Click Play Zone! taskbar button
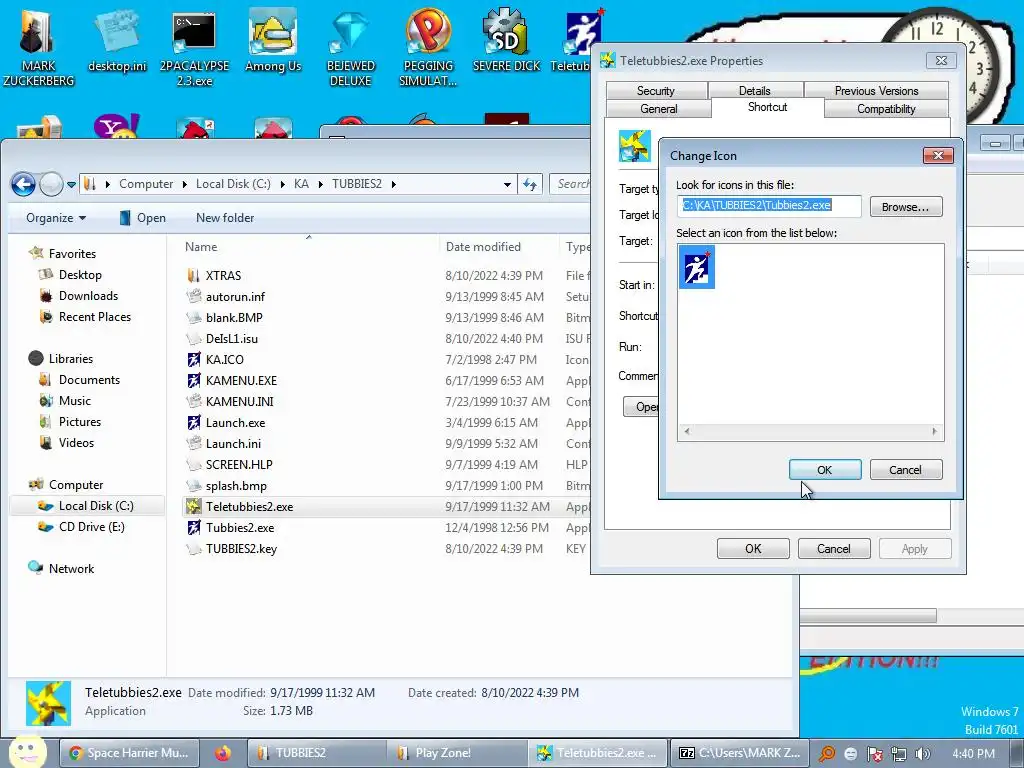The width and height of the screenshot is (1024, 768). (457, 753)
